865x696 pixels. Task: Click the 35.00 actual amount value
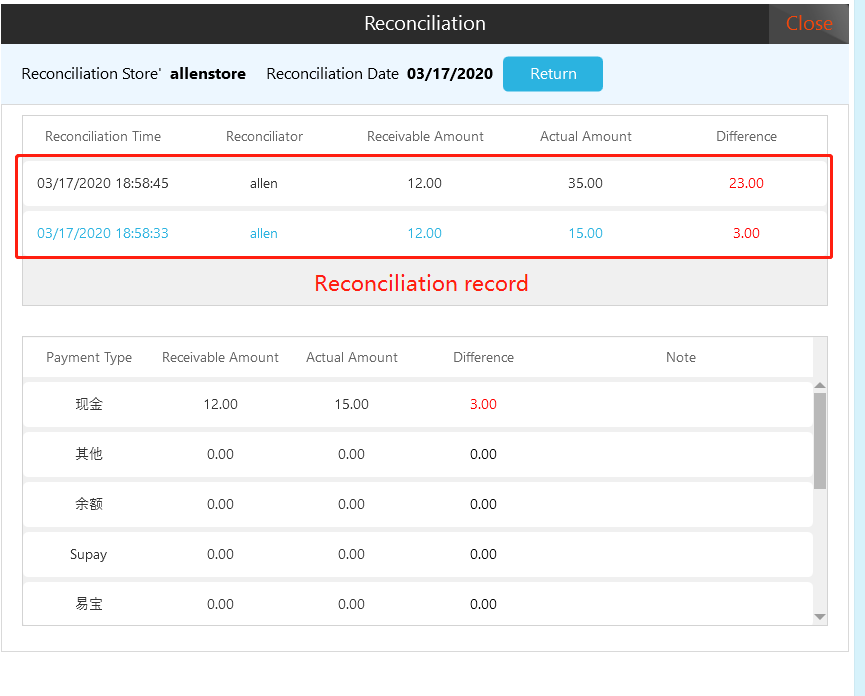click(585, 183)
